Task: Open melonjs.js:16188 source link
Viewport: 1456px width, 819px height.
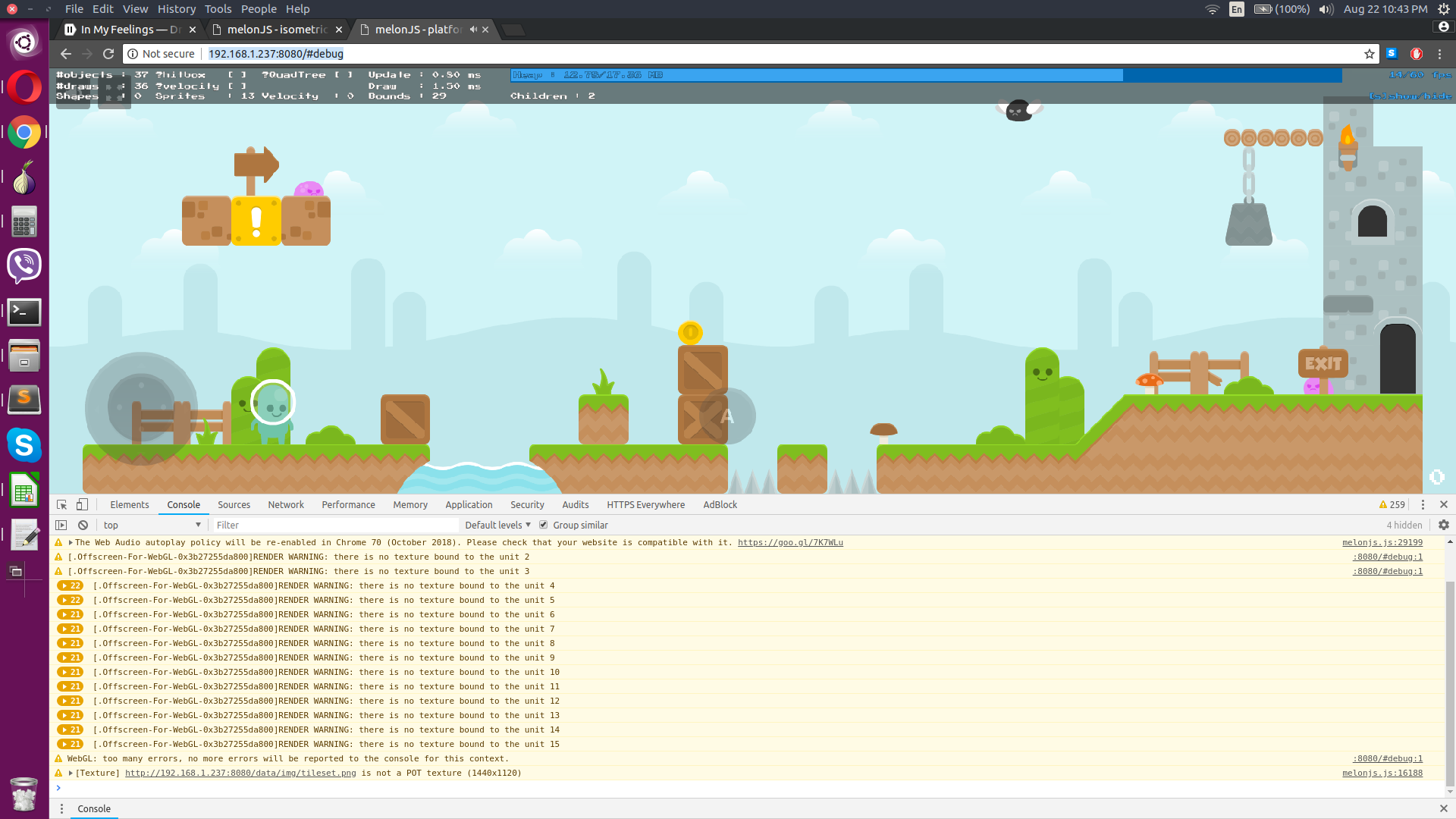Action: point(1382,773)
